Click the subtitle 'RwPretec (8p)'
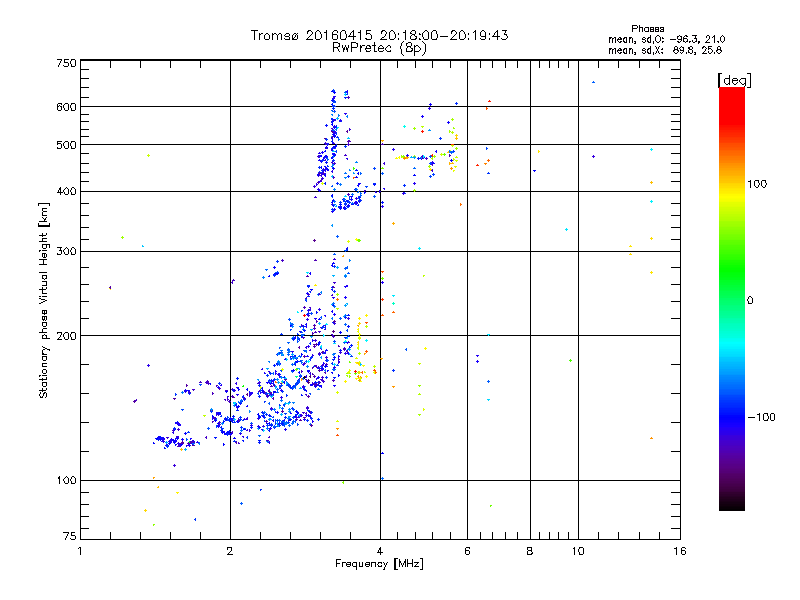The height and width of the screenshot is (600, 800). [379, 48]
